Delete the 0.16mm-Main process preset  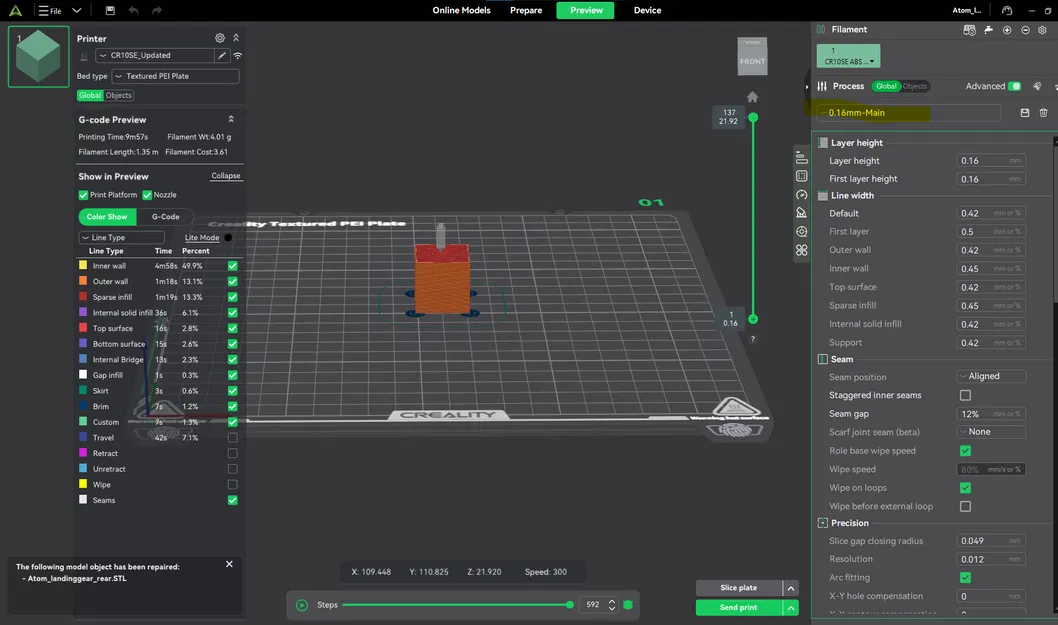pos(1043,113)
